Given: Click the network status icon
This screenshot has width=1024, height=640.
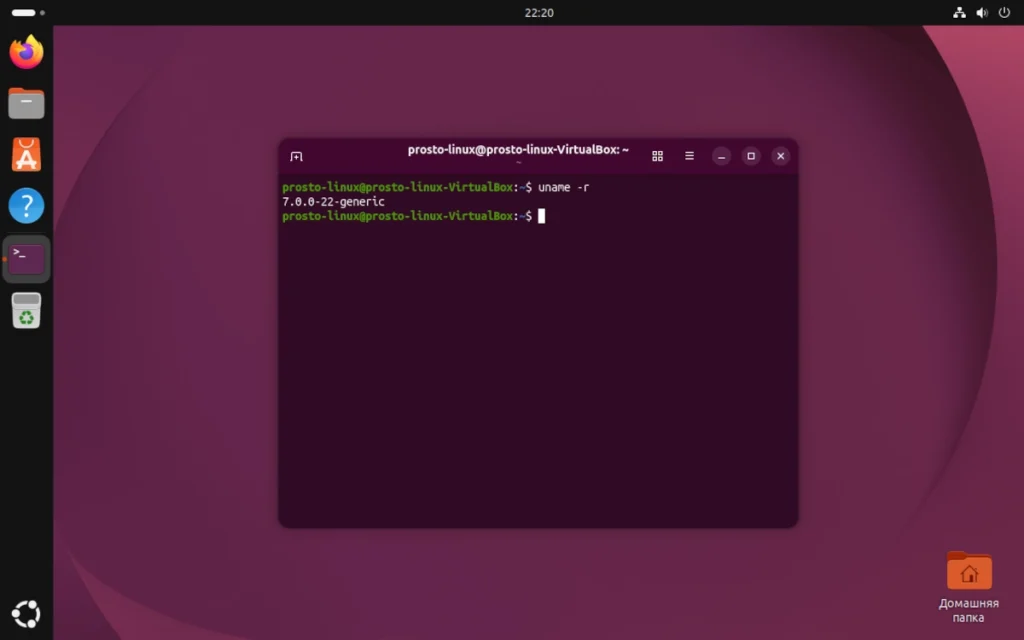Looking at the screenshot, I should click(959, 12).
